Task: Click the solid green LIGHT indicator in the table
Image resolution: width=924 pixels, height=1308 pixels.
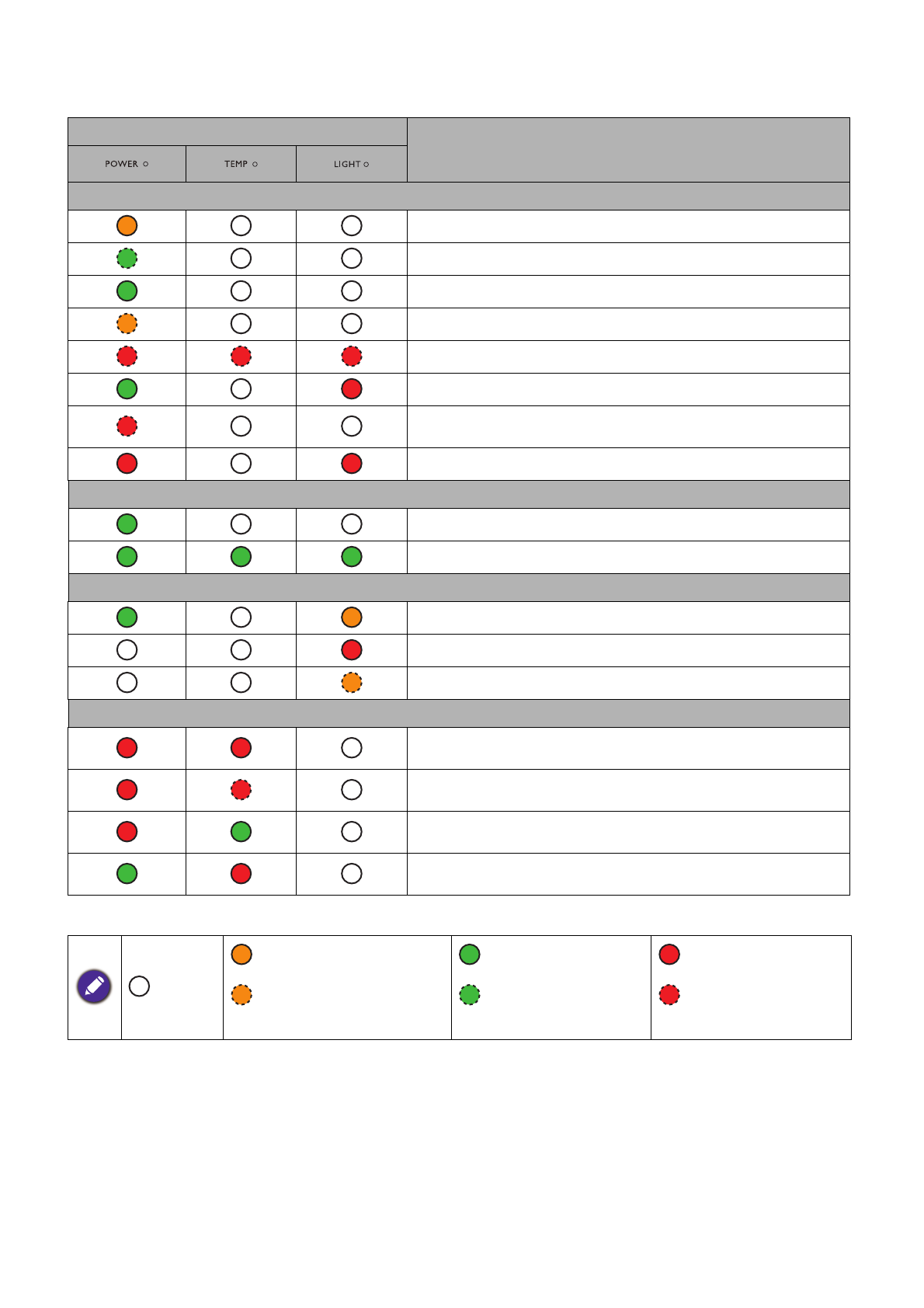Action: tap(352, 557)
